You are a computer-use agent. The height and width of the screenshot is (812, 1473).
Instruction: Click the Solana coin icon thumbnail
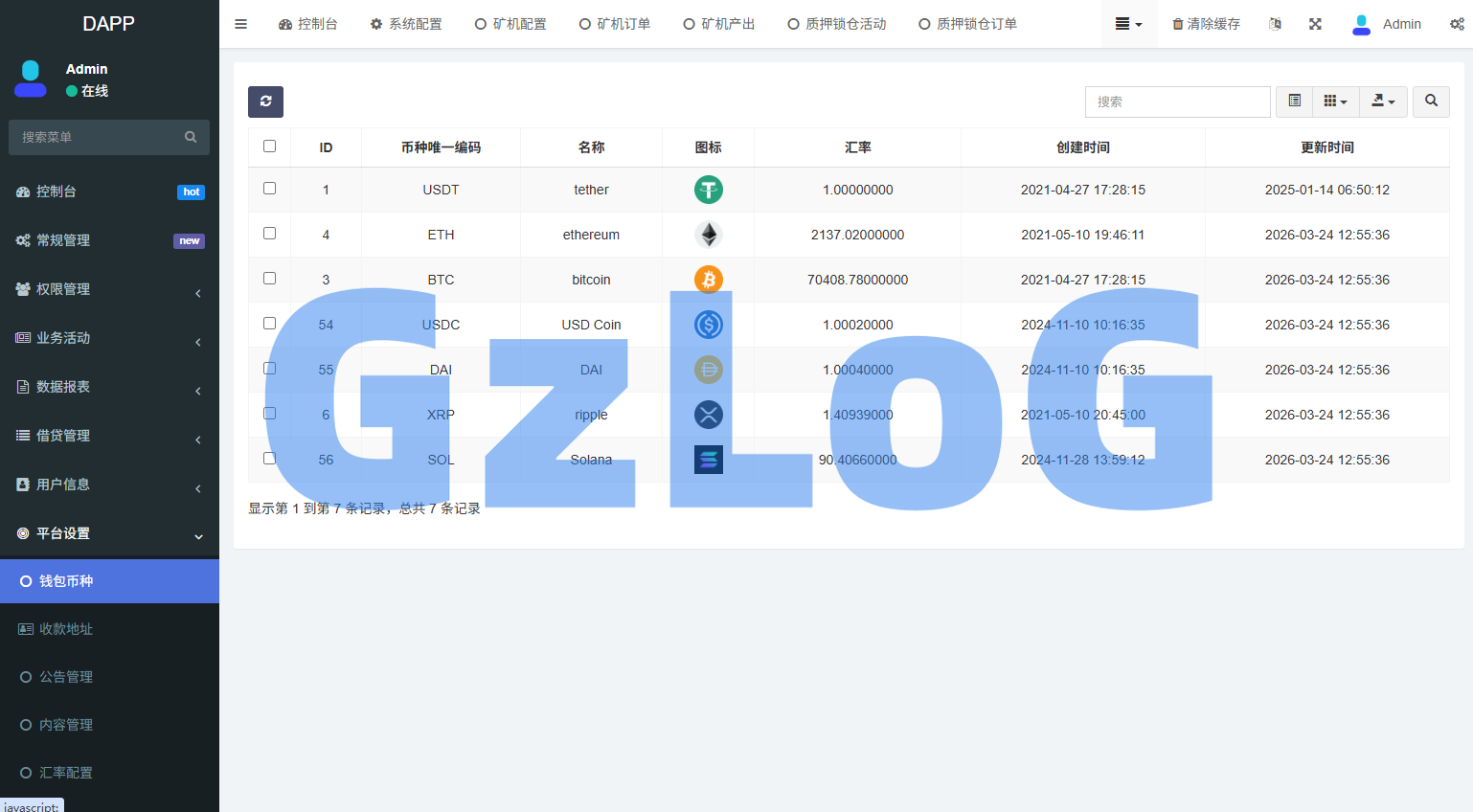[x=708, y=460]
